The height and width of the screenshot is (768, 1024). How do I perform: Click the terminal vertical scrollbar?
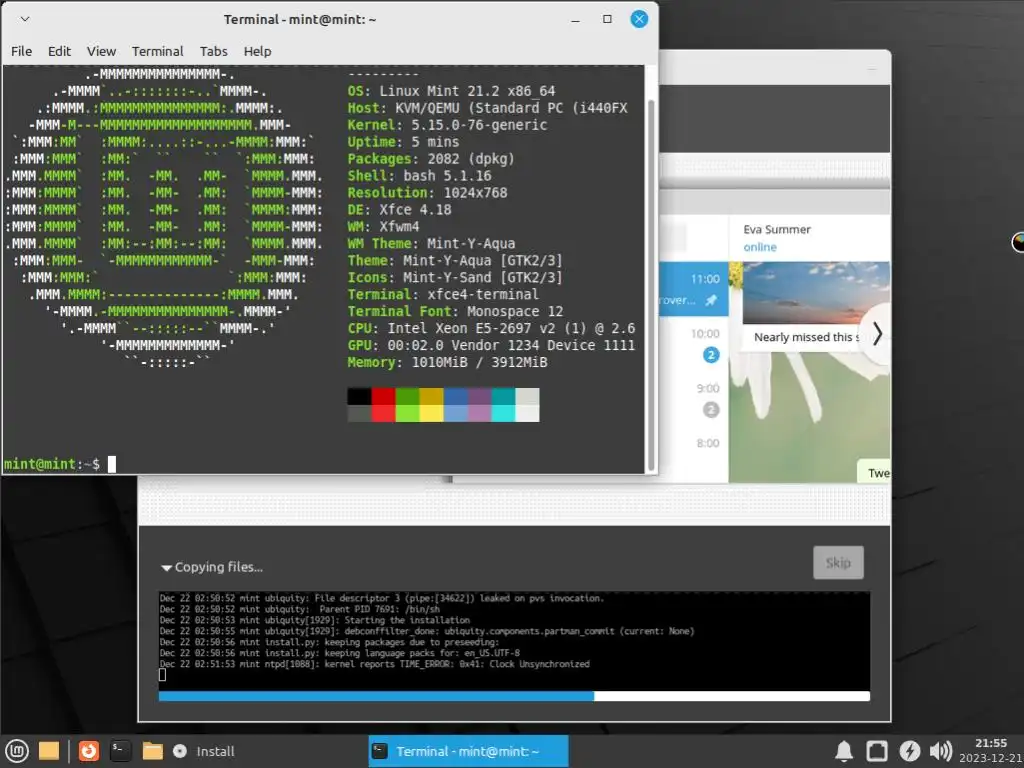coord(650,284)
